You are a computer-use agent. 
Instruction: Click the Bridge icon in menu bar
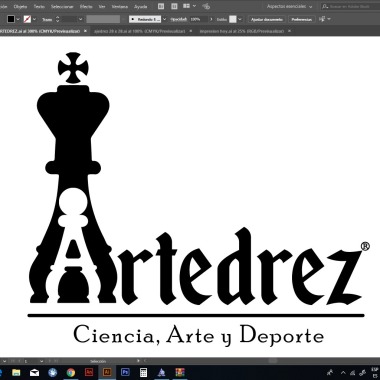tap(161, 6)
